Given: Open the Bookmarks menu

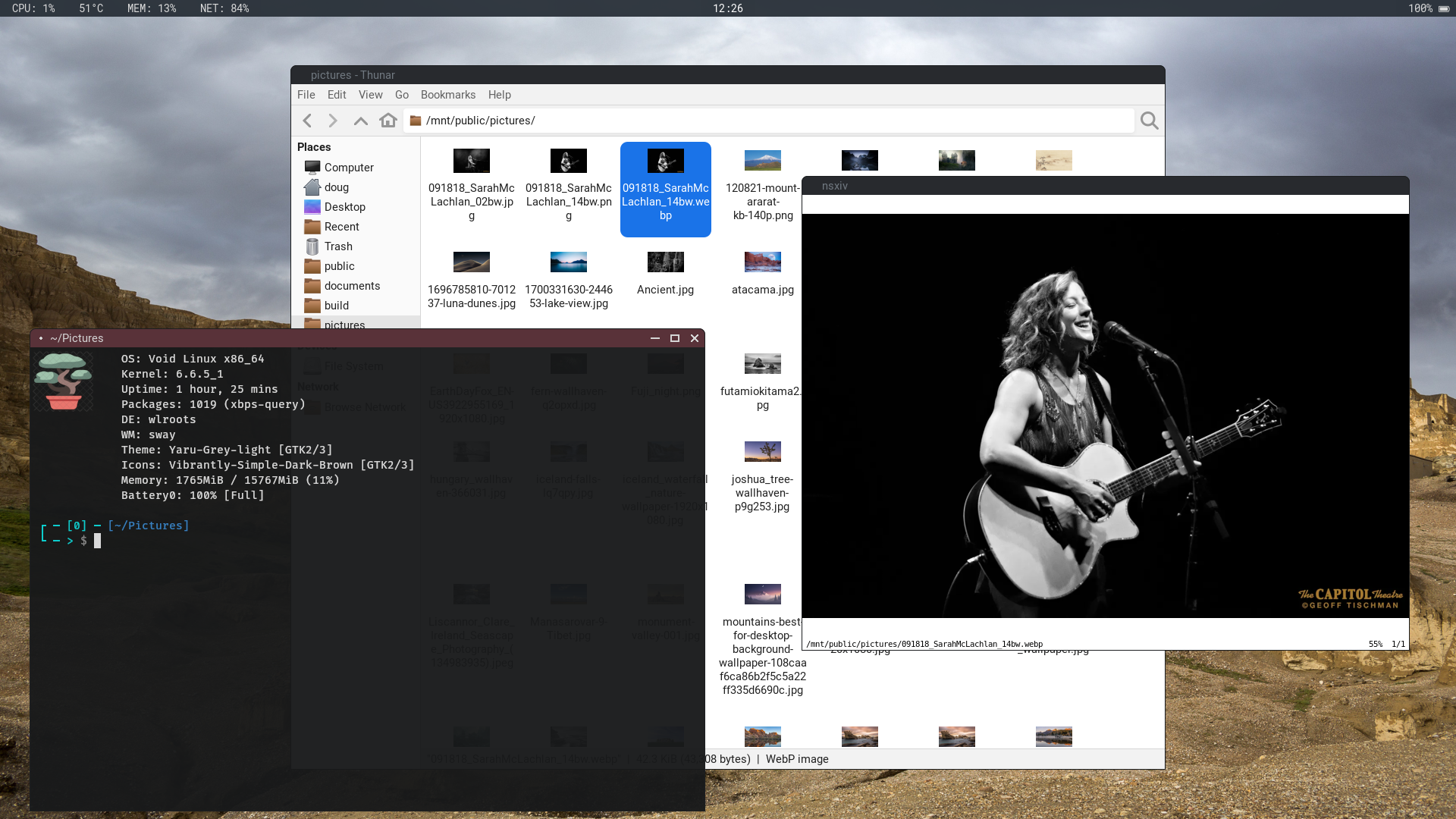Looking at the screenshot, I should click(447, 95).
